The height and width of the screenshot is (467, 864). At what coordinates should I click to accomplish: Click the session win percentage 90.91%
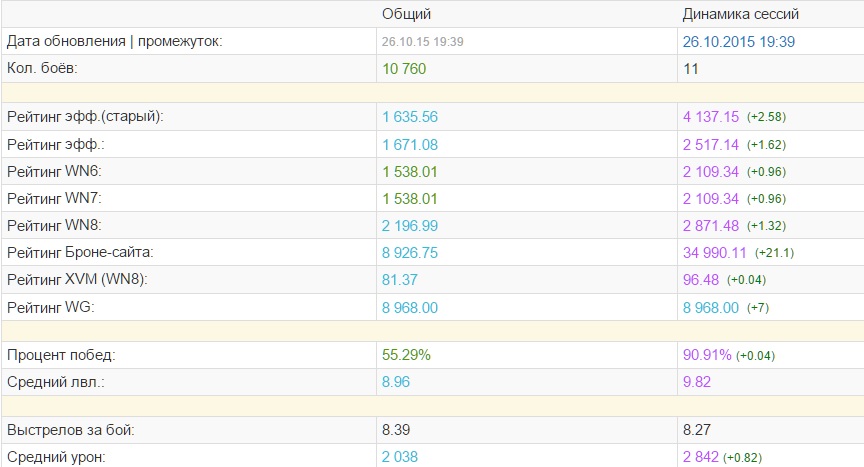(707, 355)
